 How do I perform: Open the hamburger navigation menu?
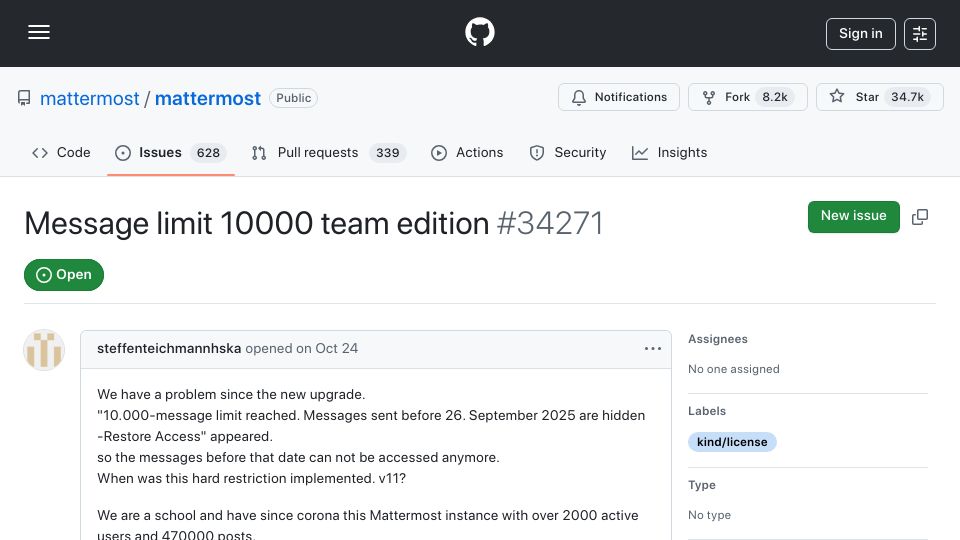pos(39,32)
